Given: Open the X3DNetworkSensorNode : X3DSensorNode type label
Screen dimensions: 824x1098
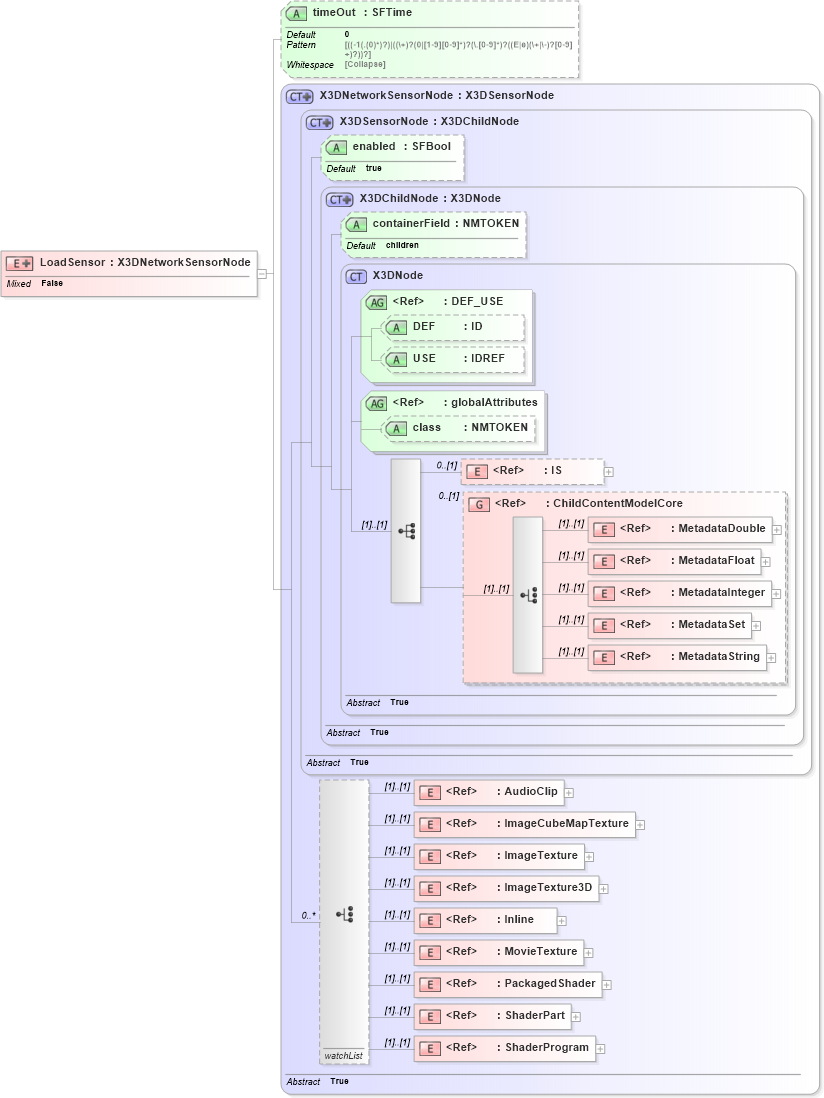Looking at the screenshot, I should 436,95.
